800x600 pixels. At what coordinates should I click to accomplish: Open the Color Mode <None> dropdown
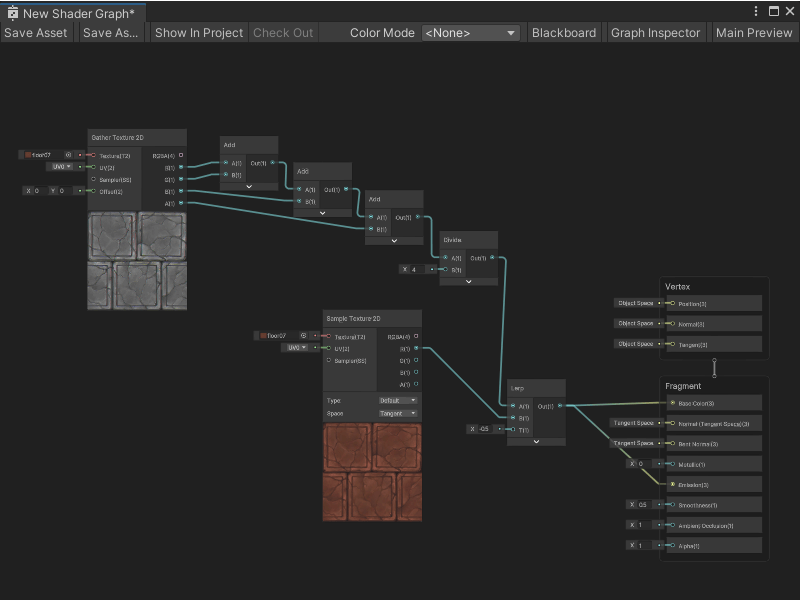tap(470, 33)
